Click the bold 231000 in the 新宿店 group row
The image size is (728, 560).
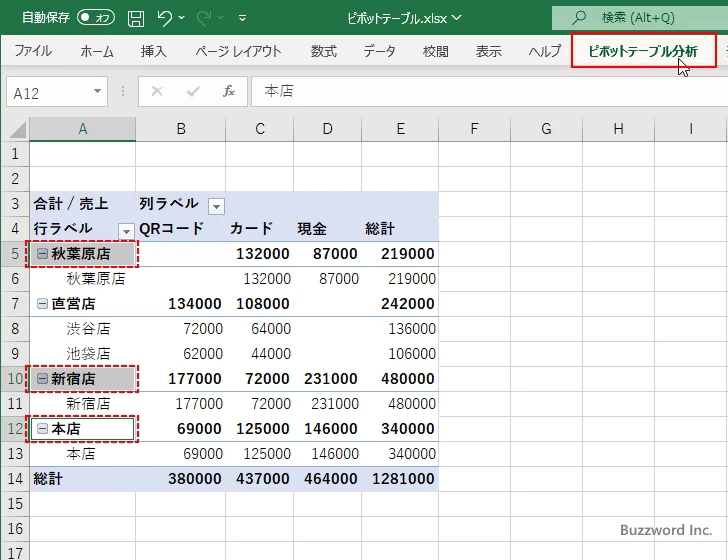(331, 379)
